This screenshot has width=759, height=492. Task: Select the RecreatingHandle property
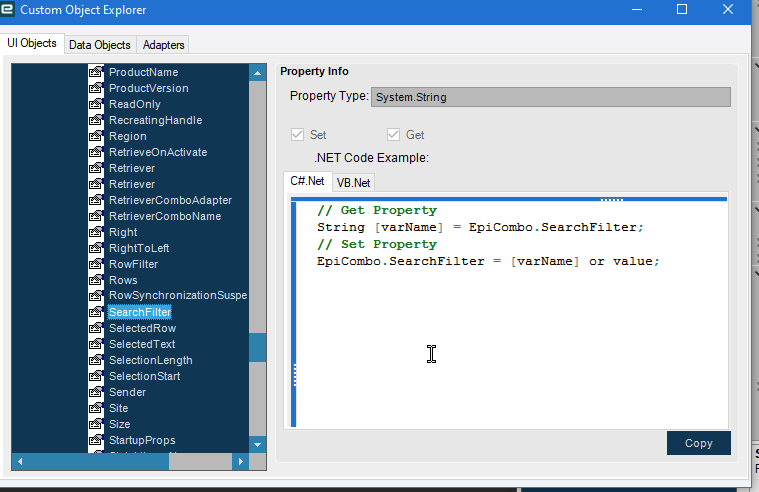pos(155,120)
